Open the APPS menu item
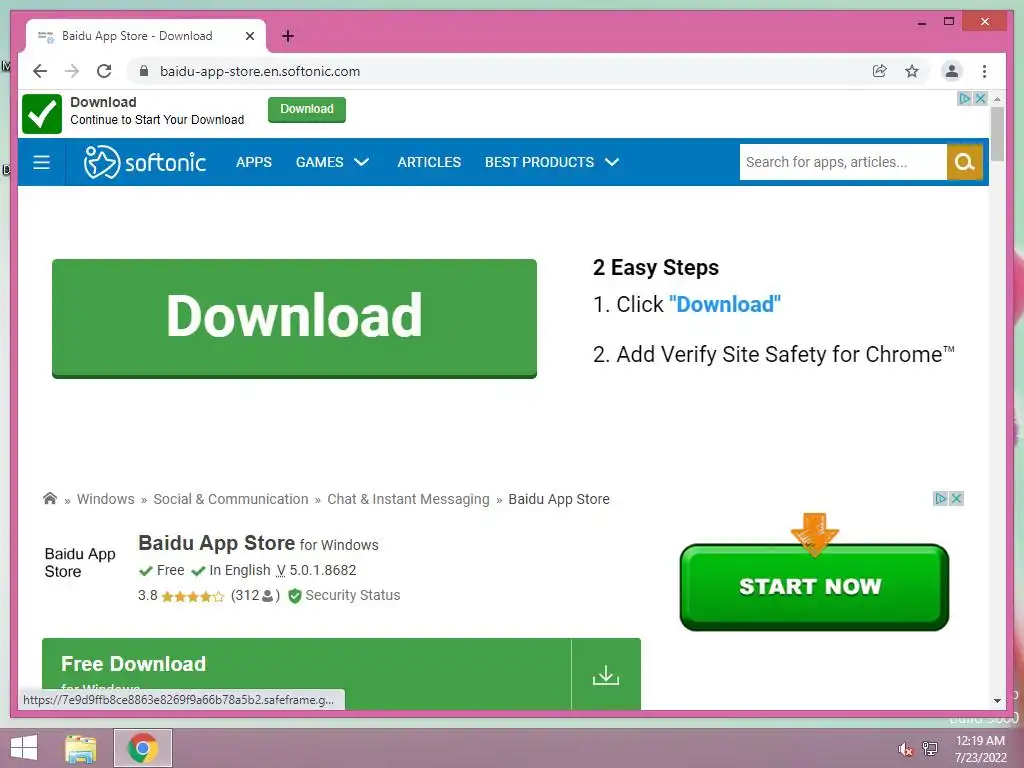 click(x=254, y=162)
